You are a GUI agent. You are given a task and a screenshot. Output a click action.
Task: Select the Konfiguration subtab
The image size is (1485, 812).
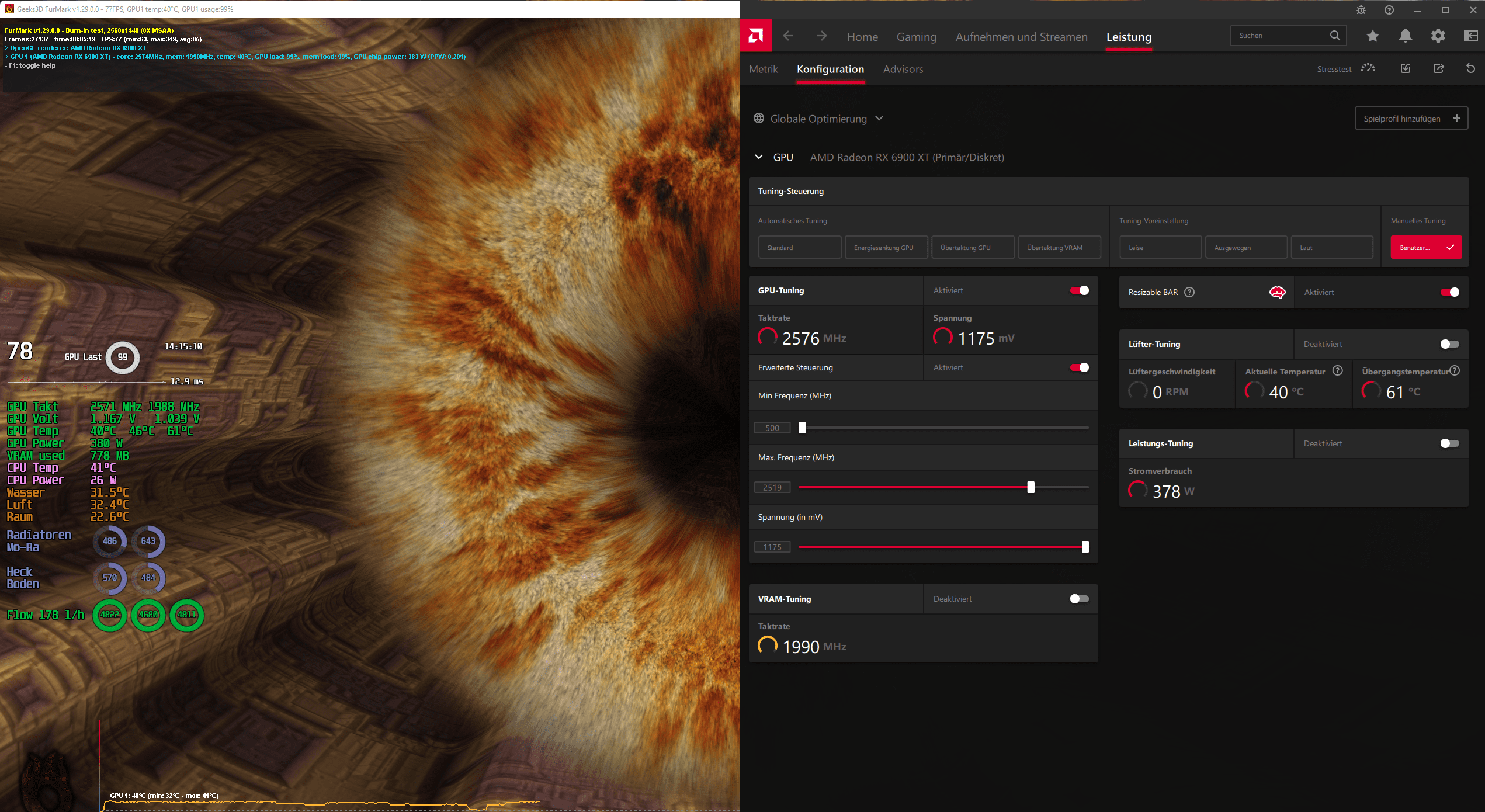point(830,69)
